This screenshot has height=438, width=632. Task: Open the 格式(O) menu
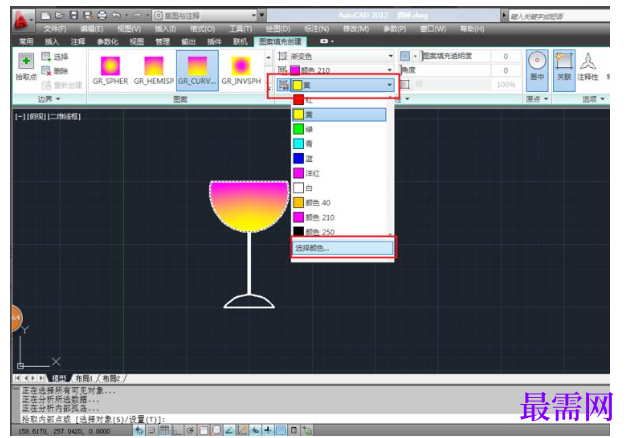[202, 29]
